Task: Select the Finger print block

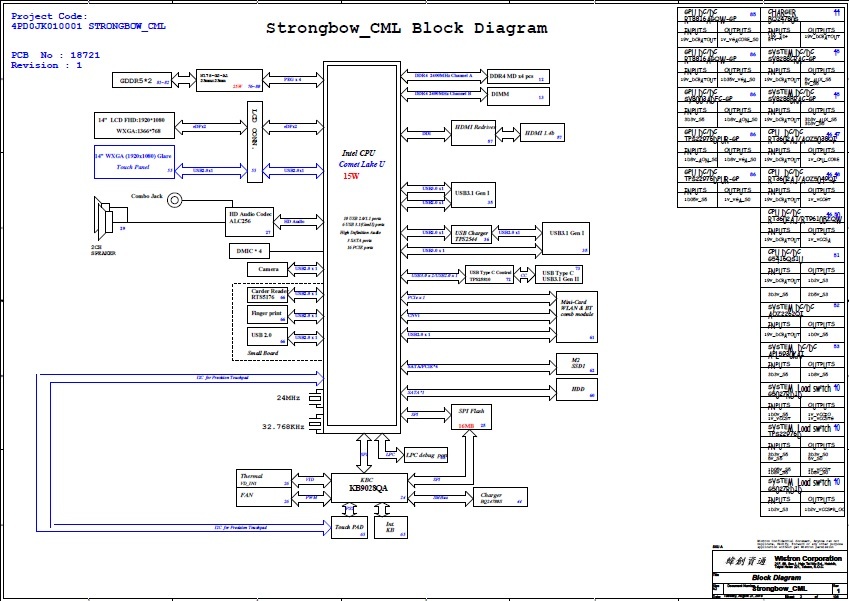Action: pyautogui.click(x=267, y=315)
